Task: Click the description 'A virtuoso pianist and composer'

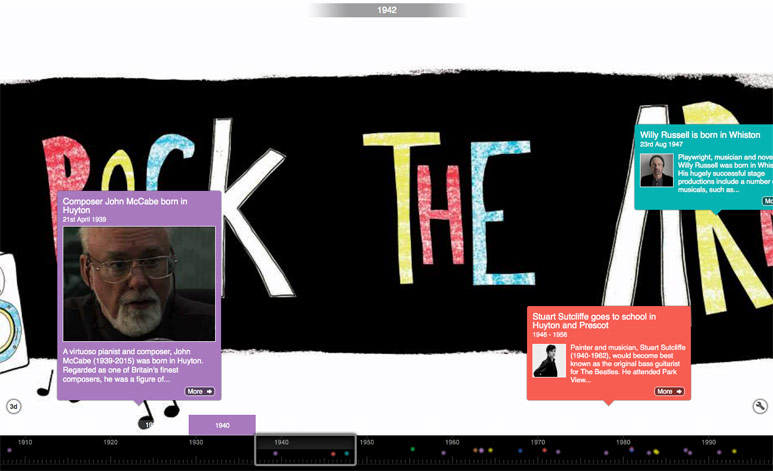Action: pyautogui.click(x=133, y=365)
